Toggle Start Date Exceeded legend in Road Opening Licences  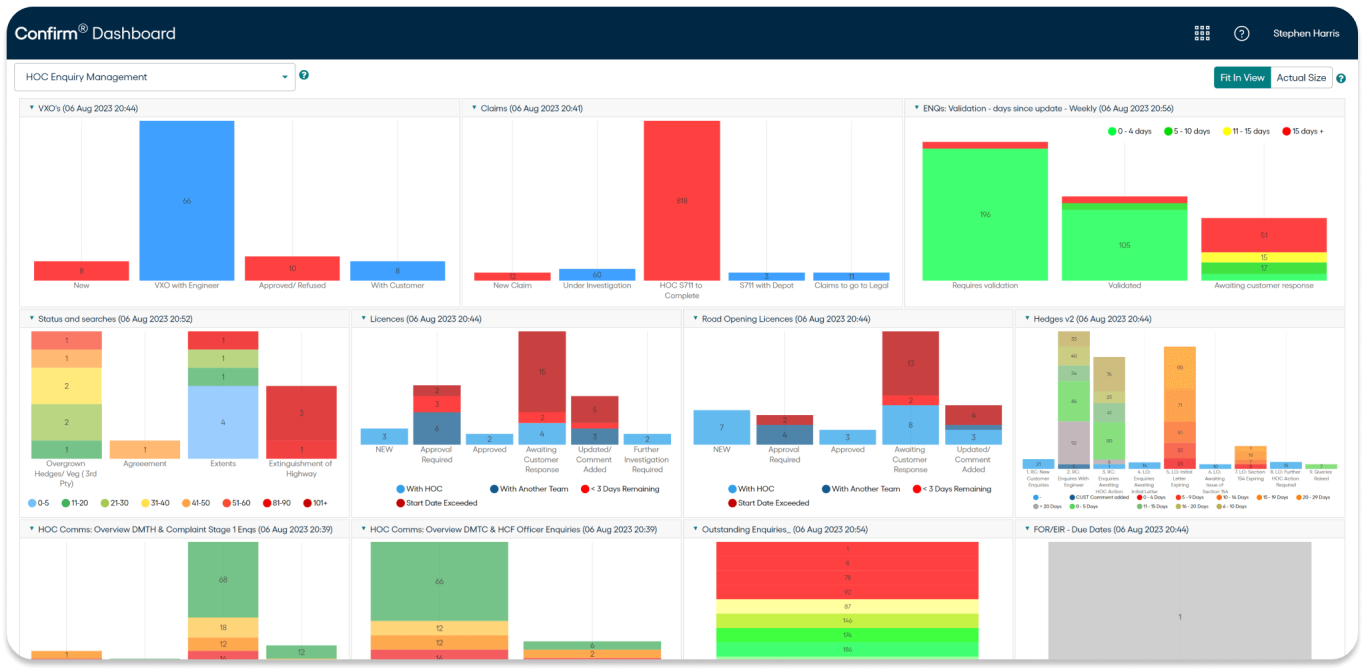click(x=733, y=503)
